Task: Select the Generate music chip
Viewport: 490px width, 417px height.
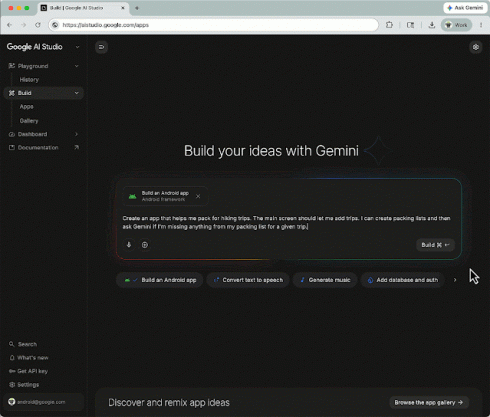Action: coord(325,280)
